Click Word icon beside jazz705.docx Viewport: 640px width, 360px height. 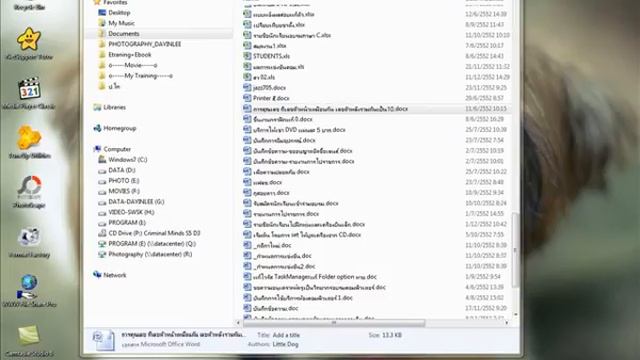tap(247, 87)
